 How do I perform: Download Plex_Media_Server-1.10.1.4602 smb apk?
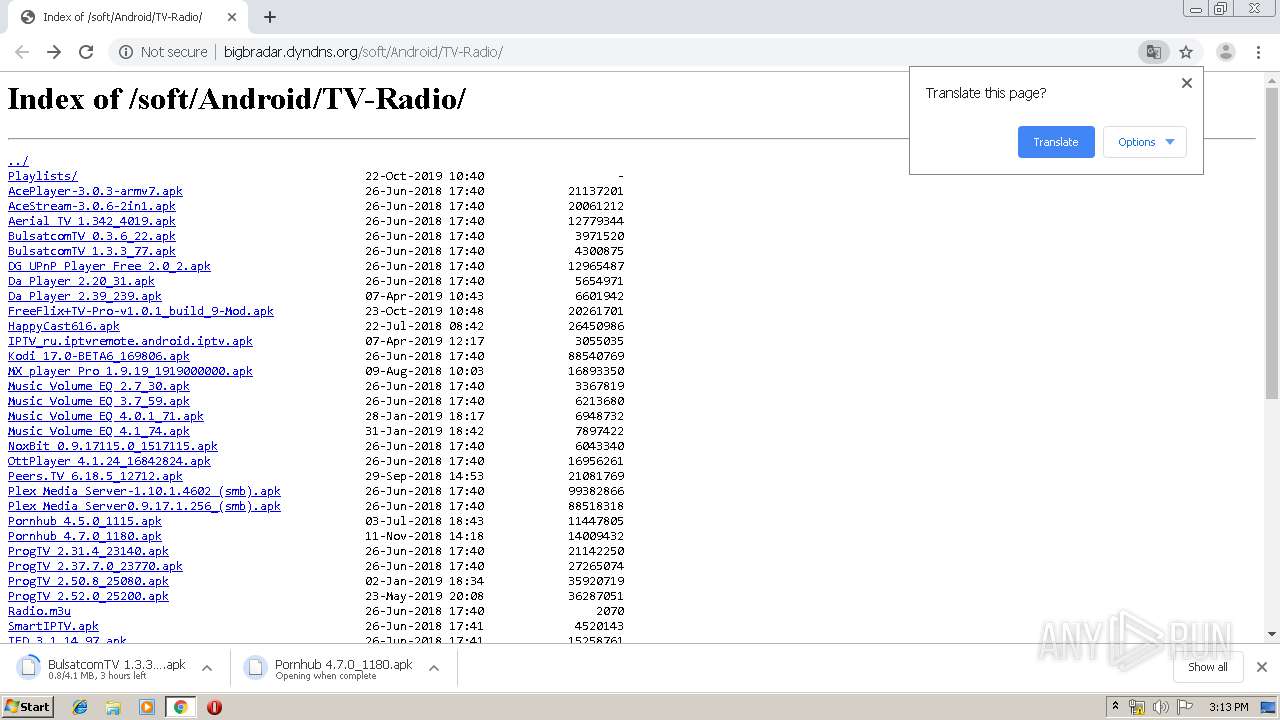coord(144,491)
